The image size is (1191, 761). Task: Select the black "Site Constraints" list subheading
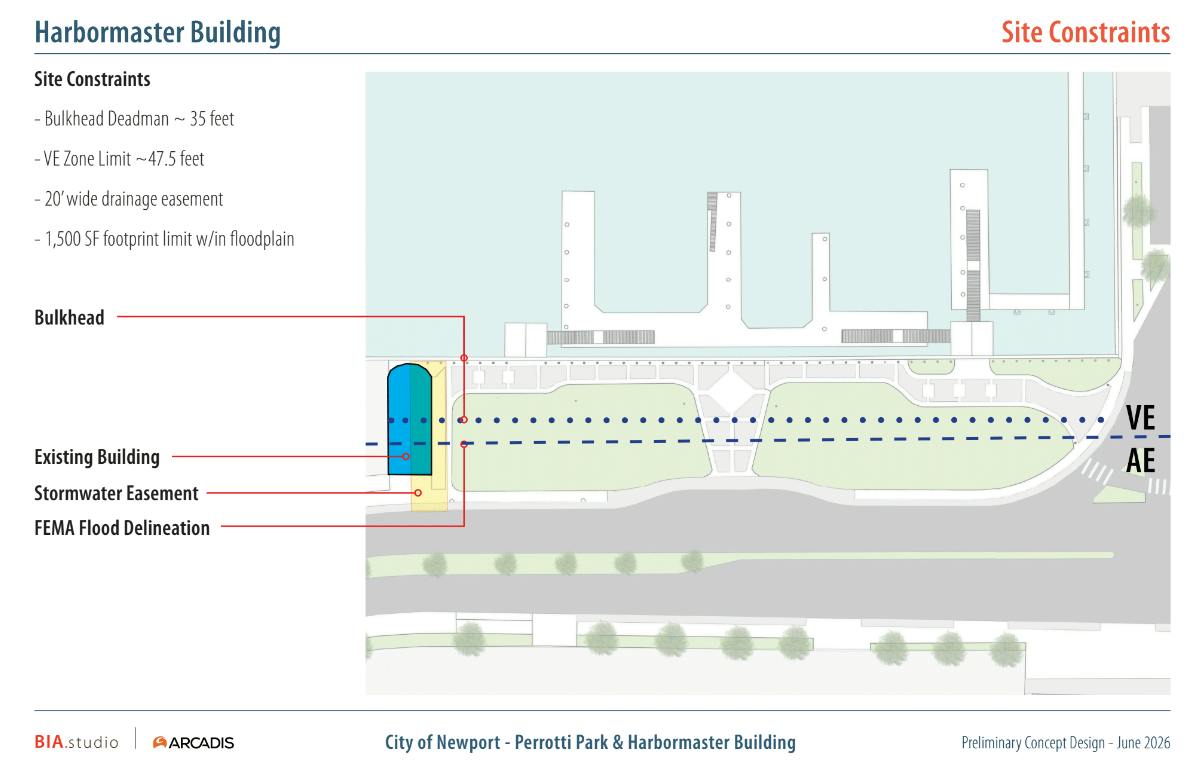pos(93,79)
